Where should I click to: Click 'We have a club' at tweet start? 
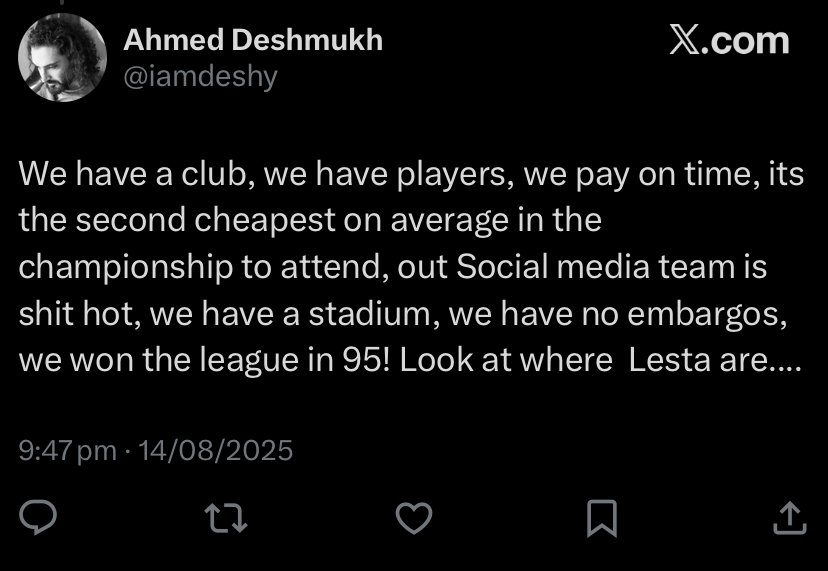(133, 173)
